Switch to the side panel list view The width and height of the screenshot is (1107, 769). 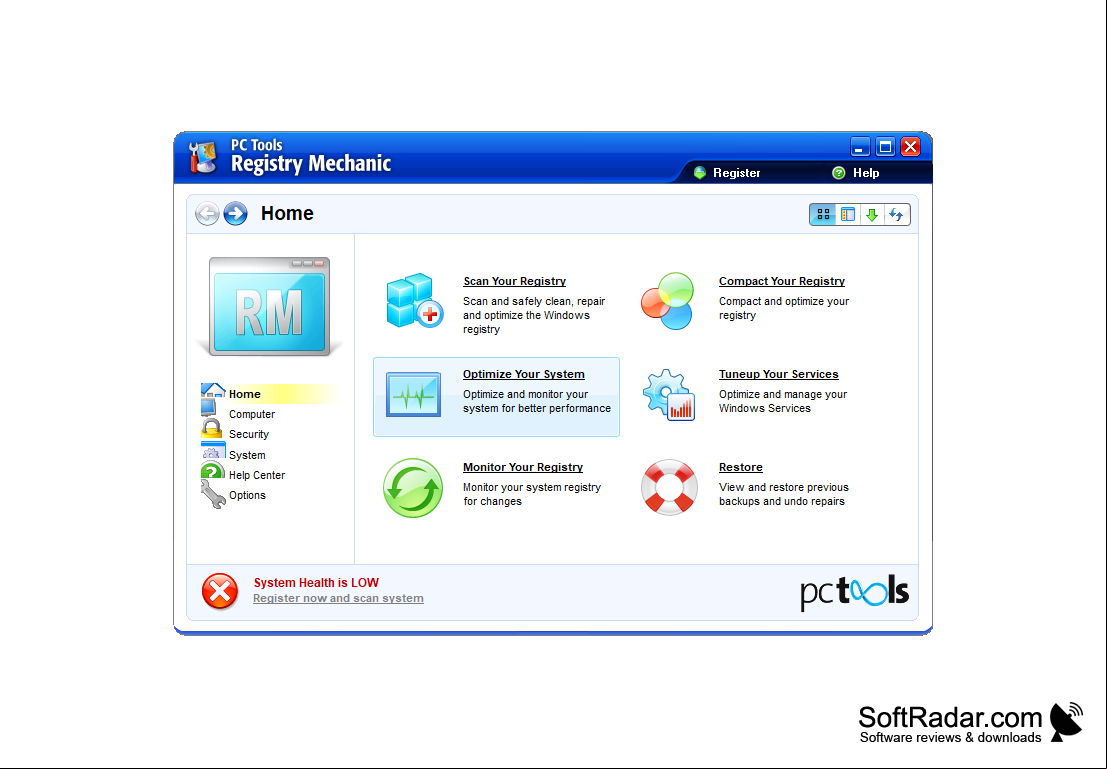pos(848,214)
